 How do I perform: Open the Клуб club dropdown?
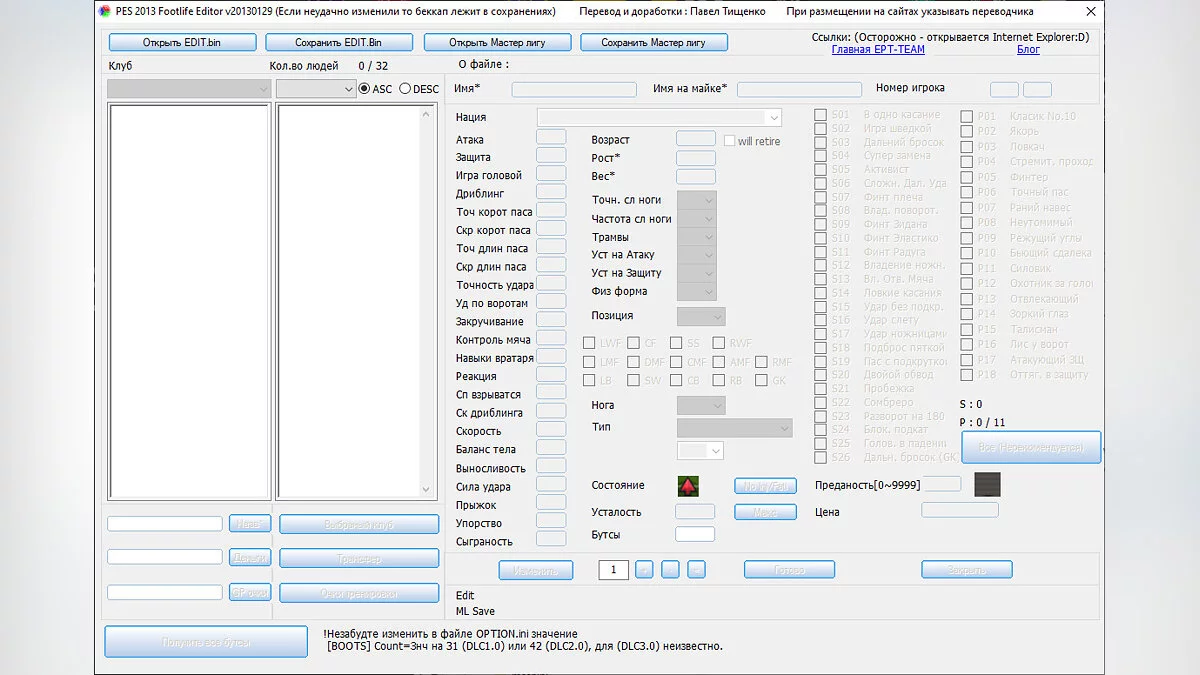pos(189,89)
